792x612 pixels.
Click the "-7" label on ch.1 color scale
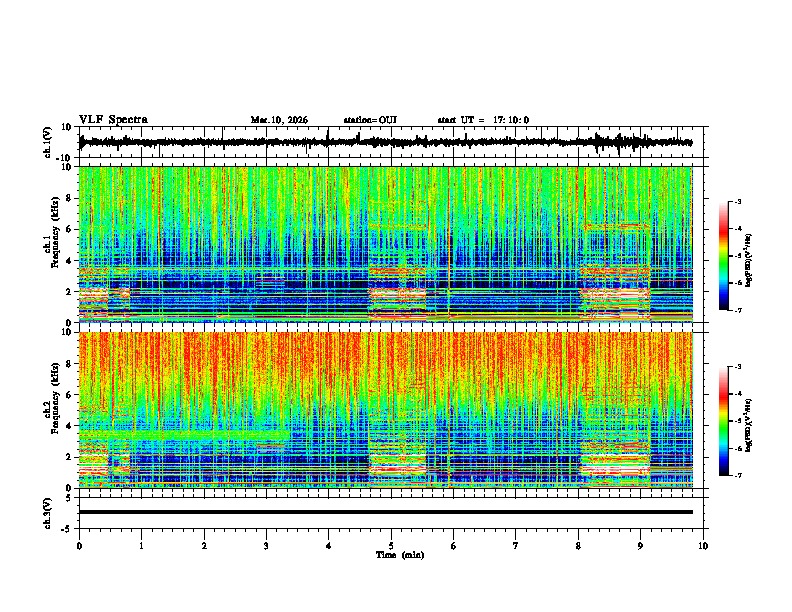pos(737,310)
